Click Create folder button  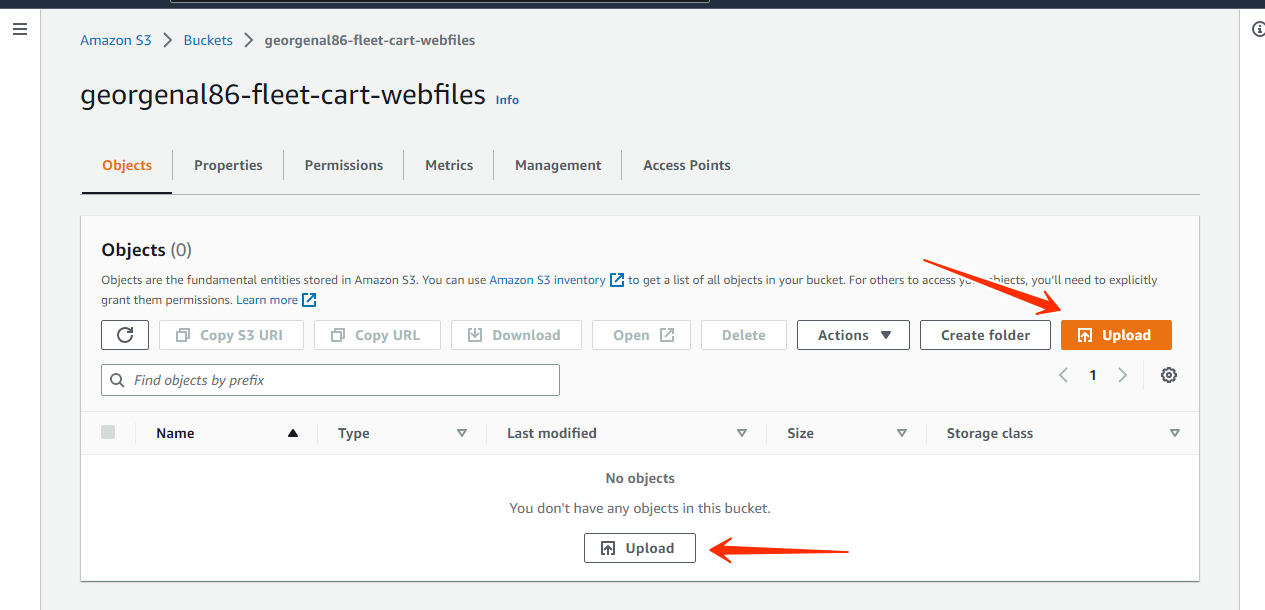pyautogui.click(x=985, y=335)
